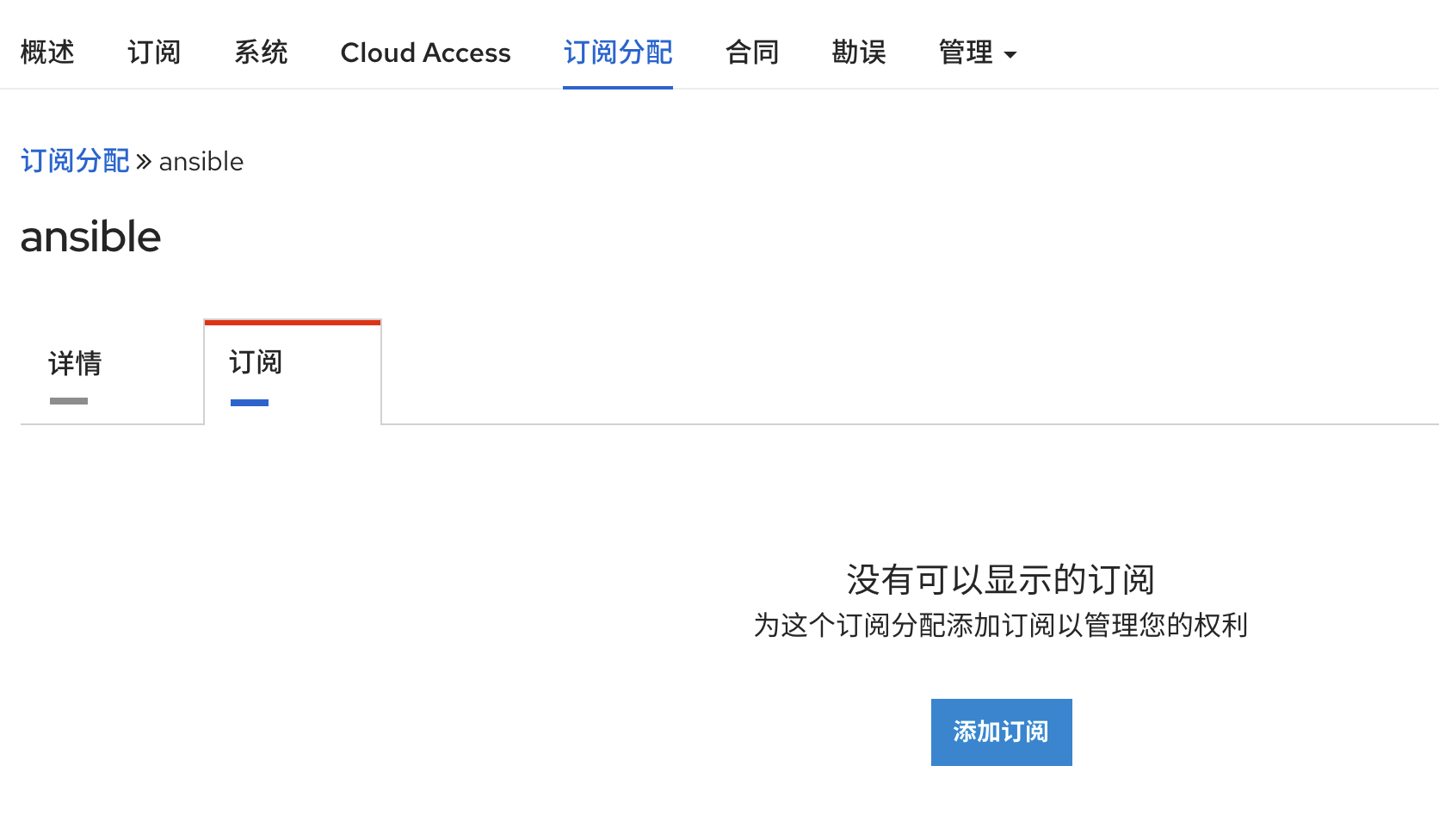Click the ansible breadcrumb text

pos(201,162)
